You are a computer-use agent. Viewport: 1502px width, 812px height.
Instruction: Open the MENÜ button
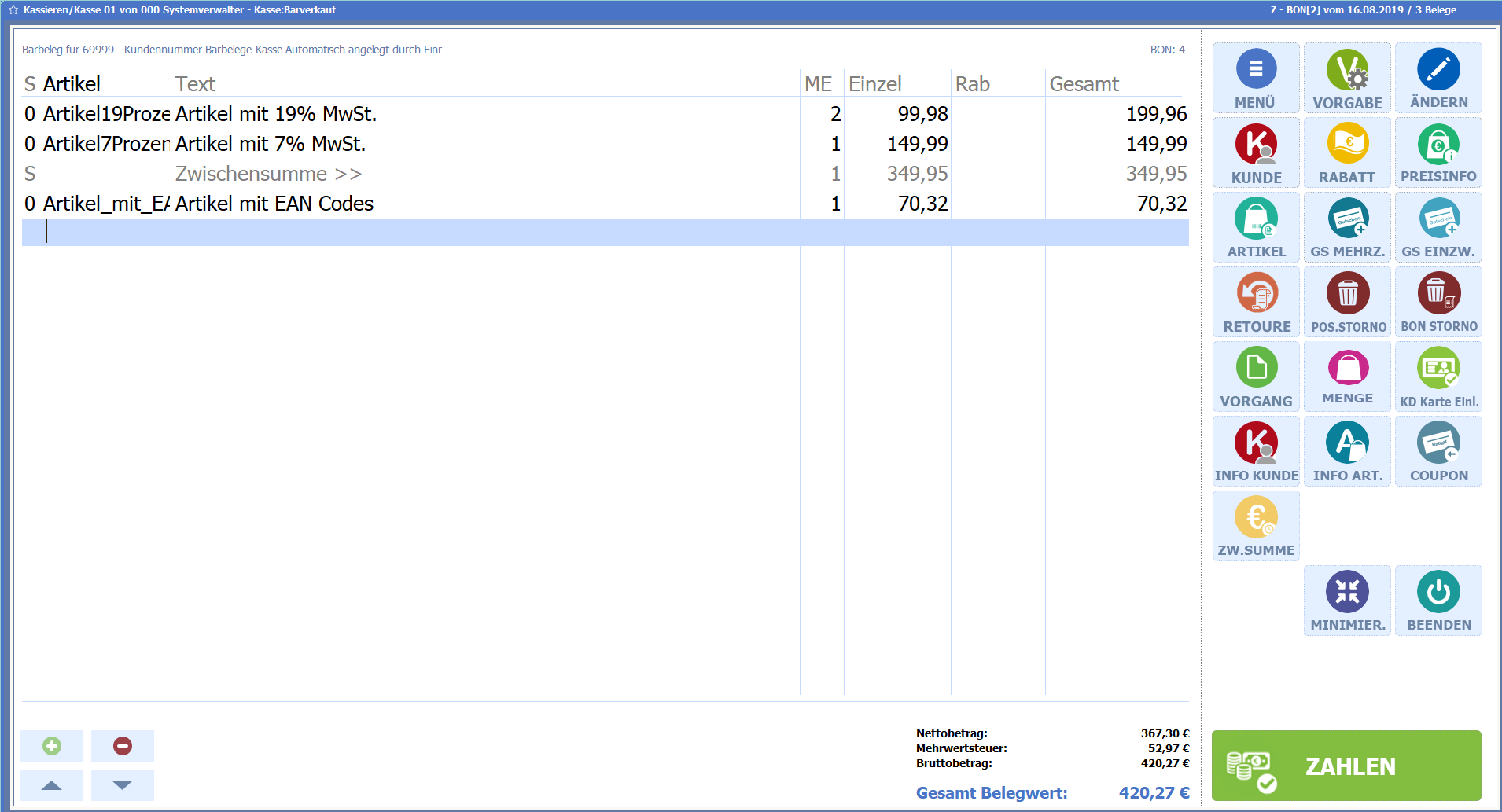pos(1255,78)
